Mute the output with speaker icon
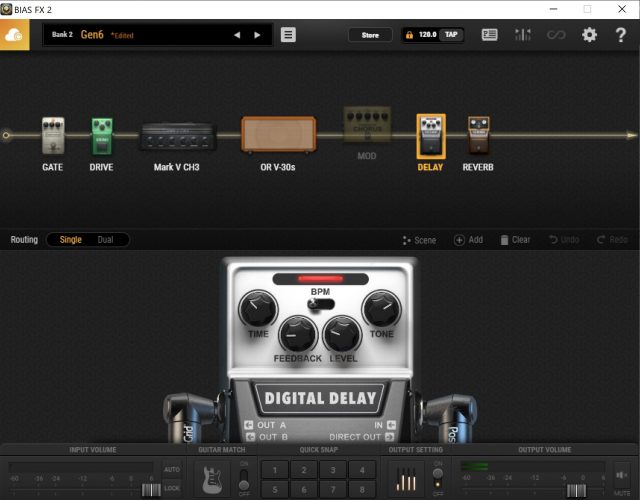The width and height of the screenshot is (640, 500). coord(622,475)
